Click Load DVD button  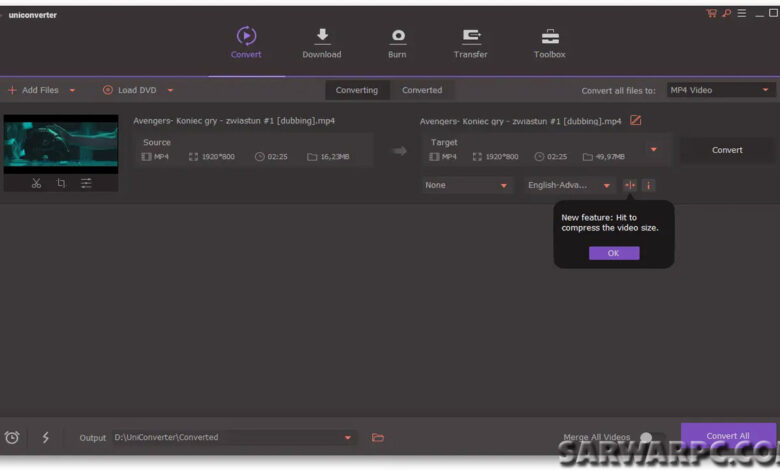129,90
